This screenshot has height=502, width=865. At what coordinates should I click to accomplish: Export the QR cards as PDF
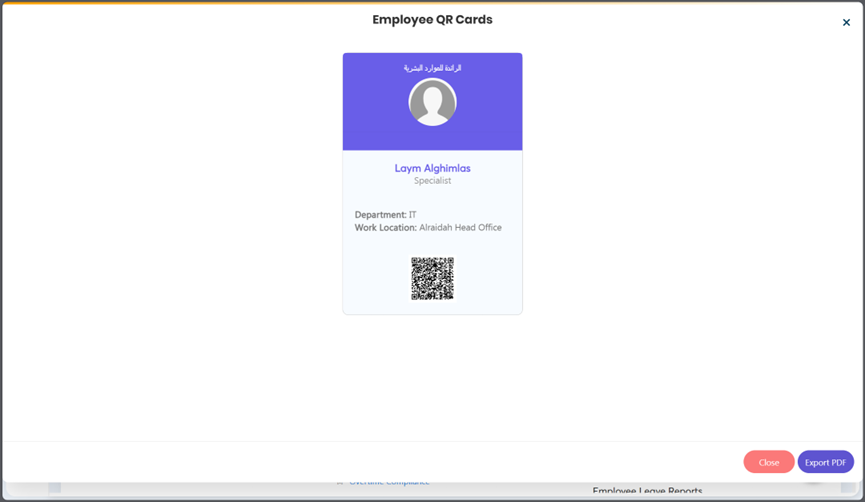point(825,462)
